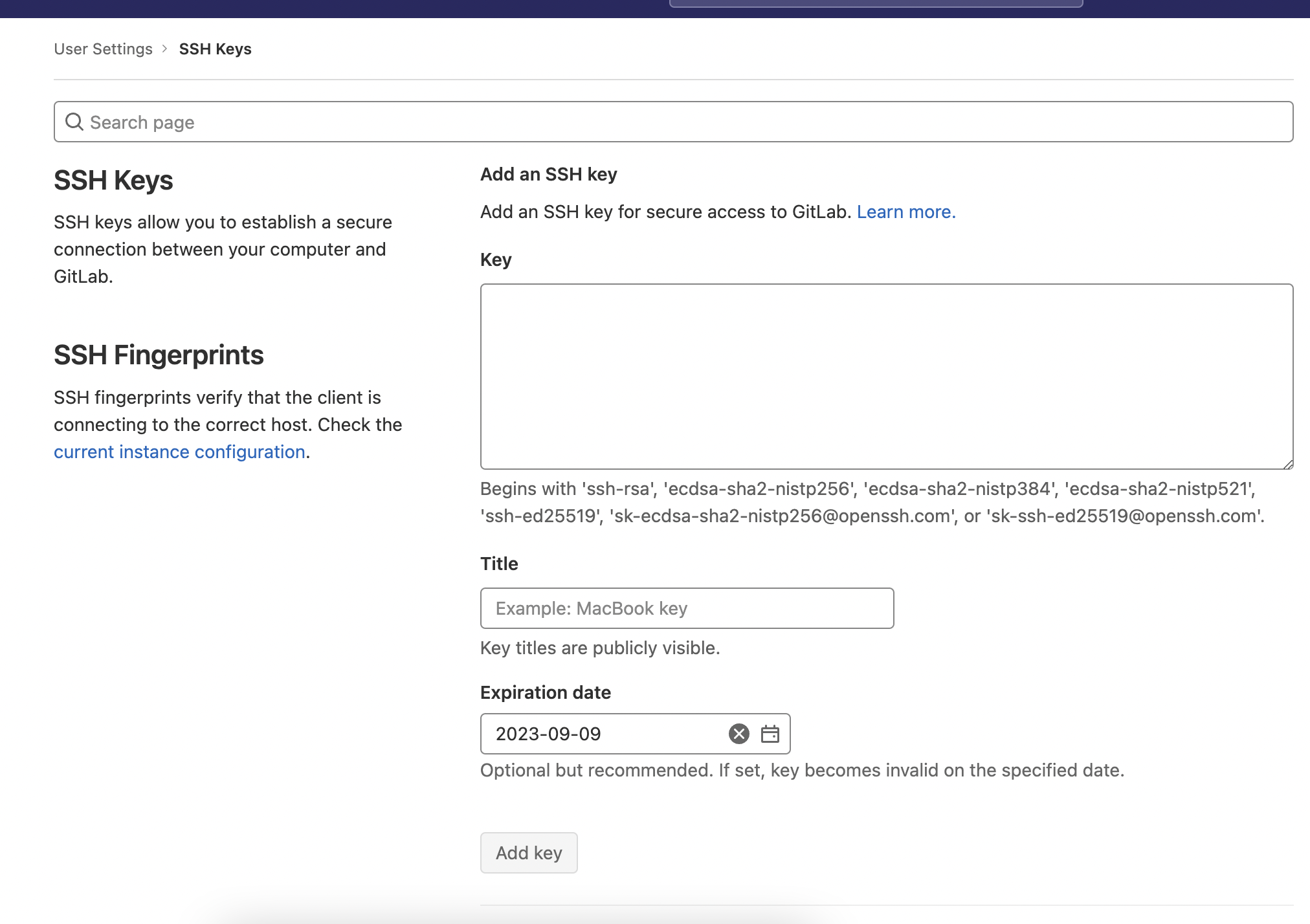Click the SSH Fingerprints heading
1310x924 pixels.
tap(159, 355)
